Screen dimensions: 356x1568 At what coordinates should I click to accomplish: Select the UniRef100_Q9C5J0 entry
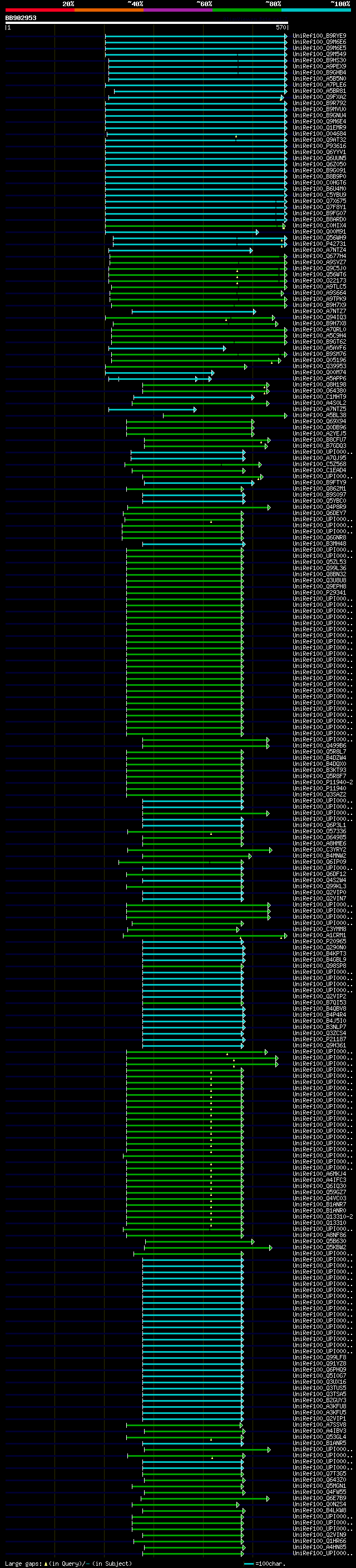319,268
